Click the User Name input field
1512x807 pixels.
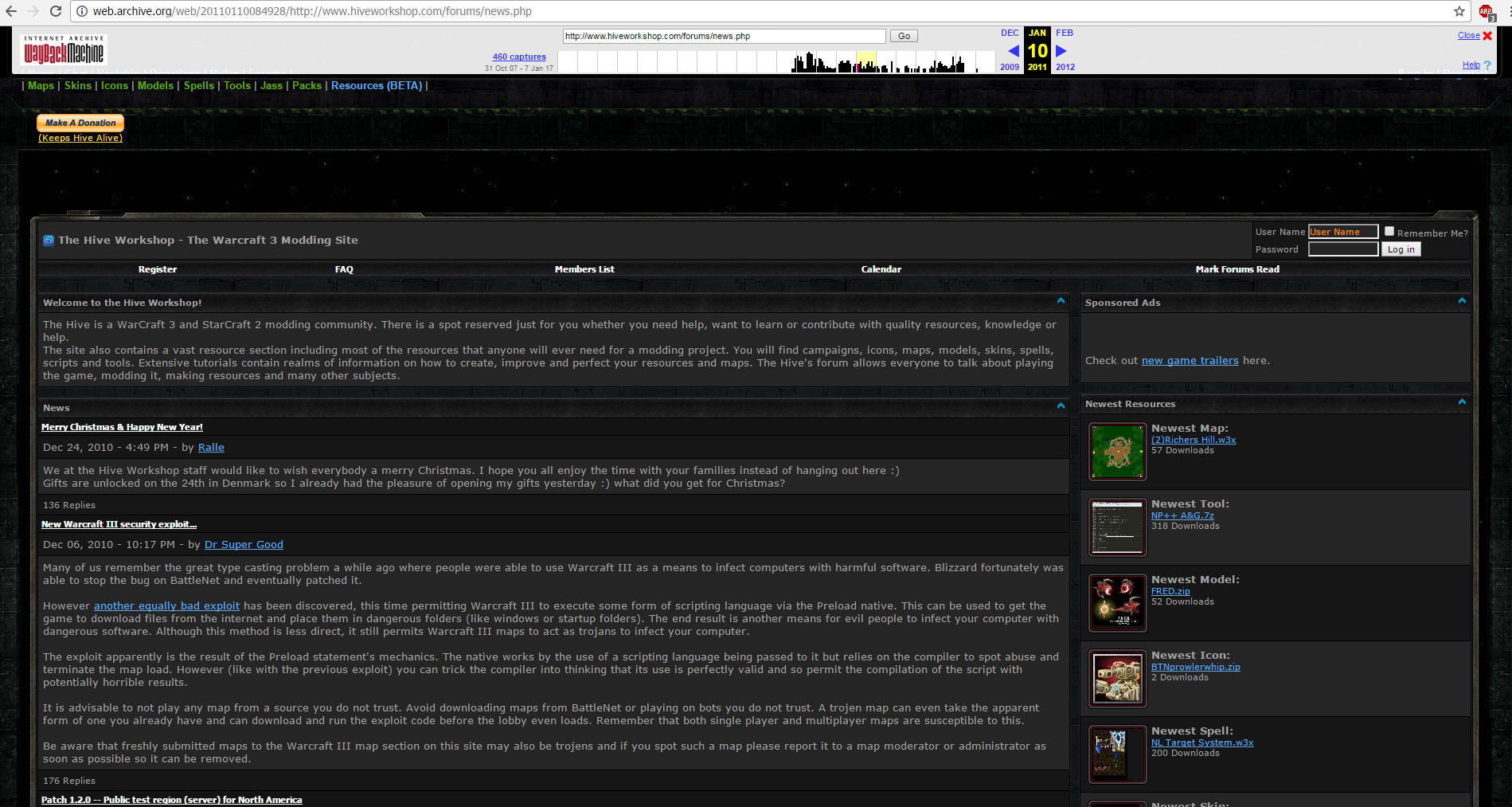pos(1343,232)
